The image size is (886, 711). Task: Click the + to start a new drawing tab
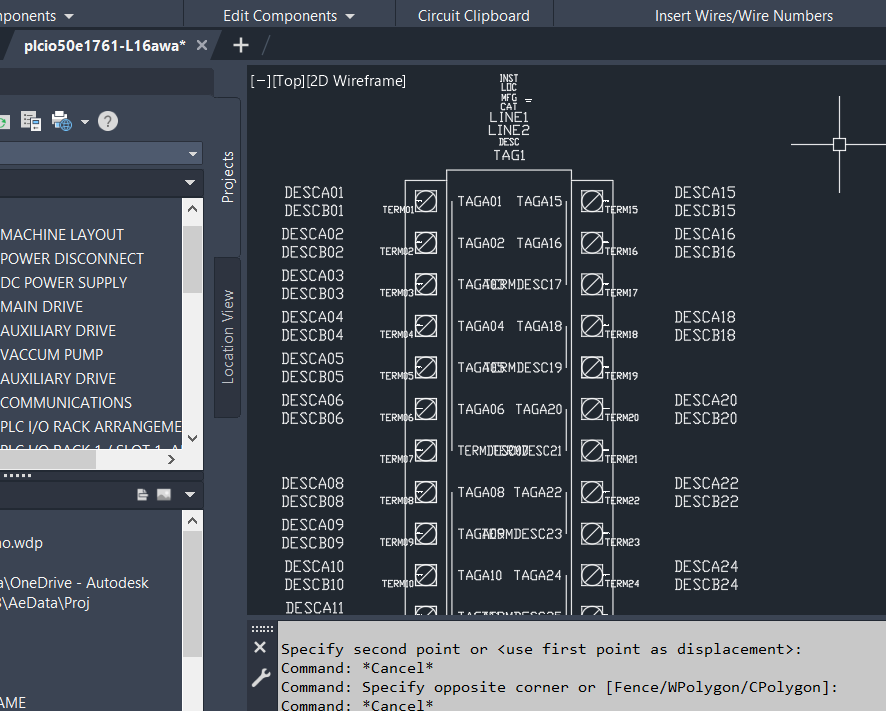click(x=240, y=45)
